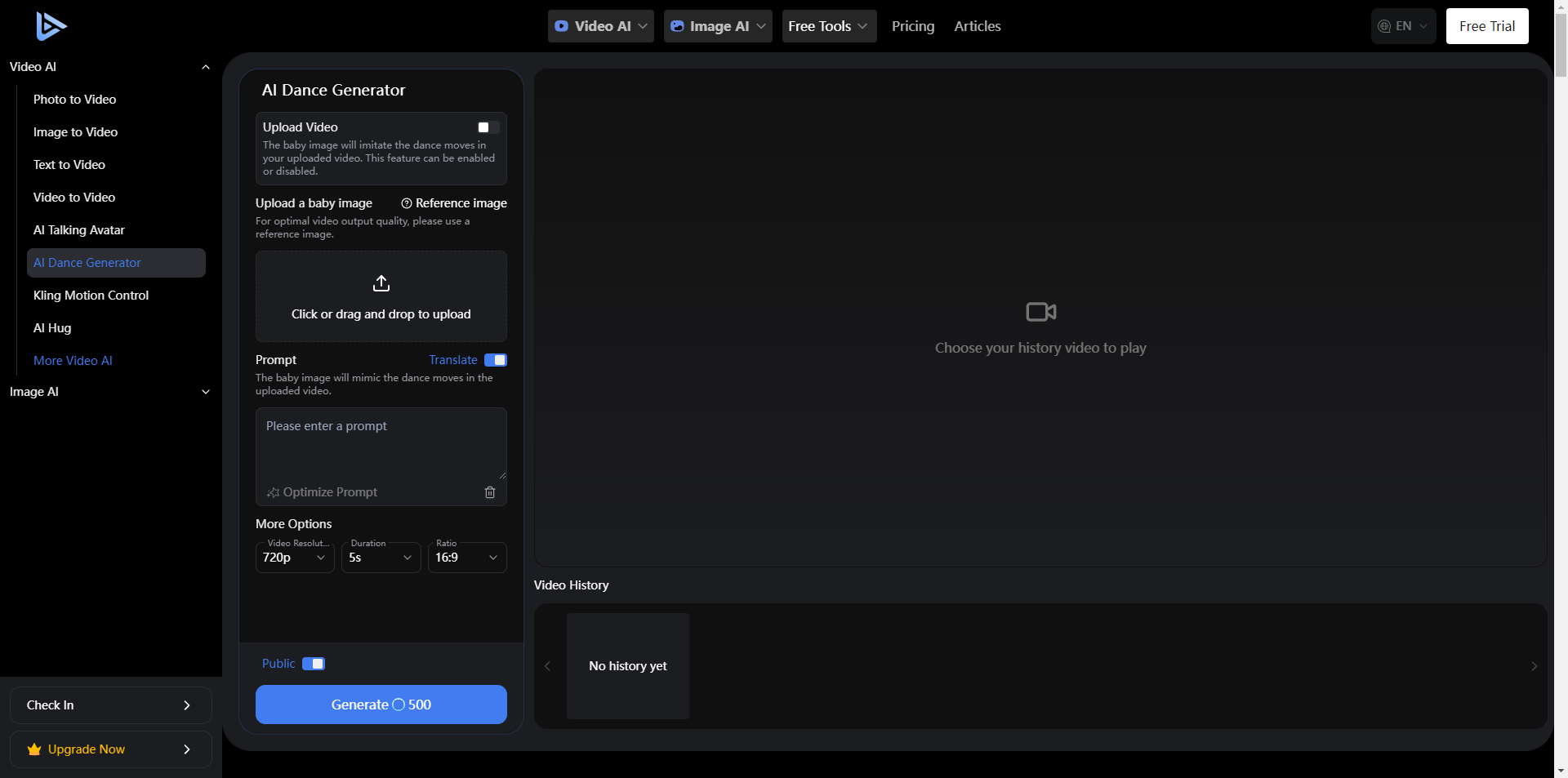This screenshot has height=778, width=1568.
Task: Open the Ratio dropdown showing 16:9
Action: tap(466, 558)
